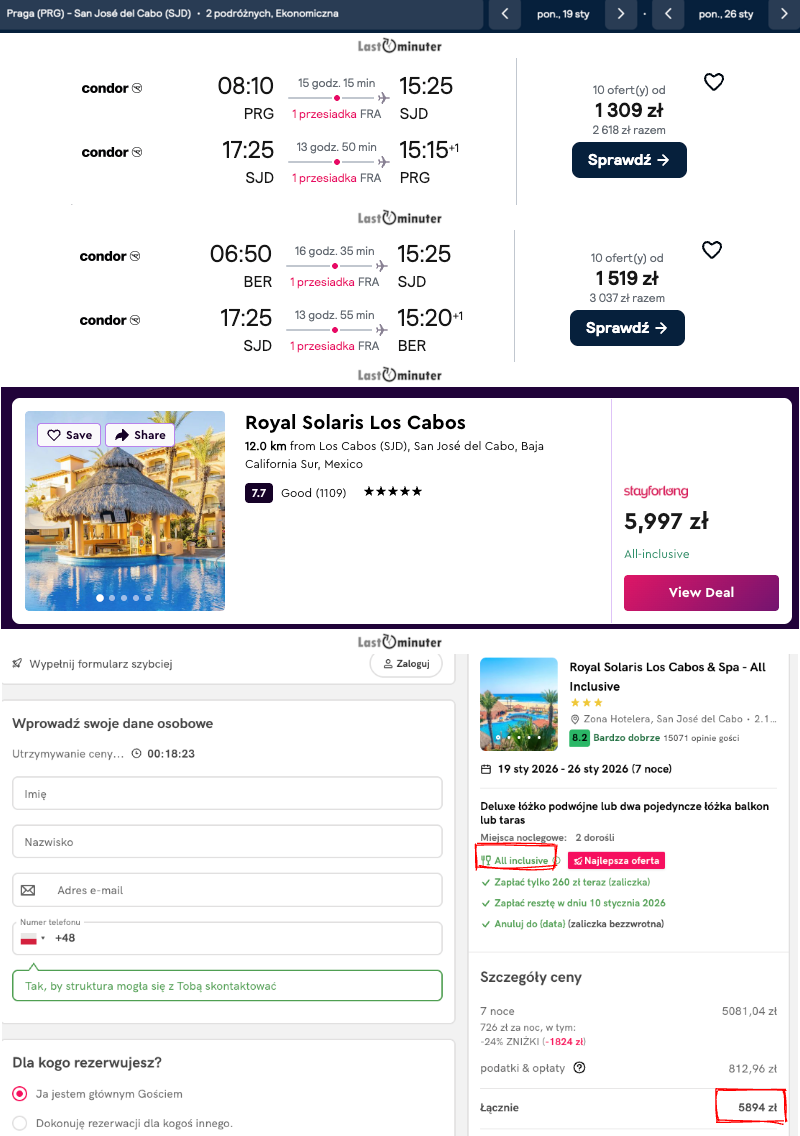Screen dimensions: 800x1136
Task: Favorite the Berlin flight with heart icon
Action: point(712,250)
